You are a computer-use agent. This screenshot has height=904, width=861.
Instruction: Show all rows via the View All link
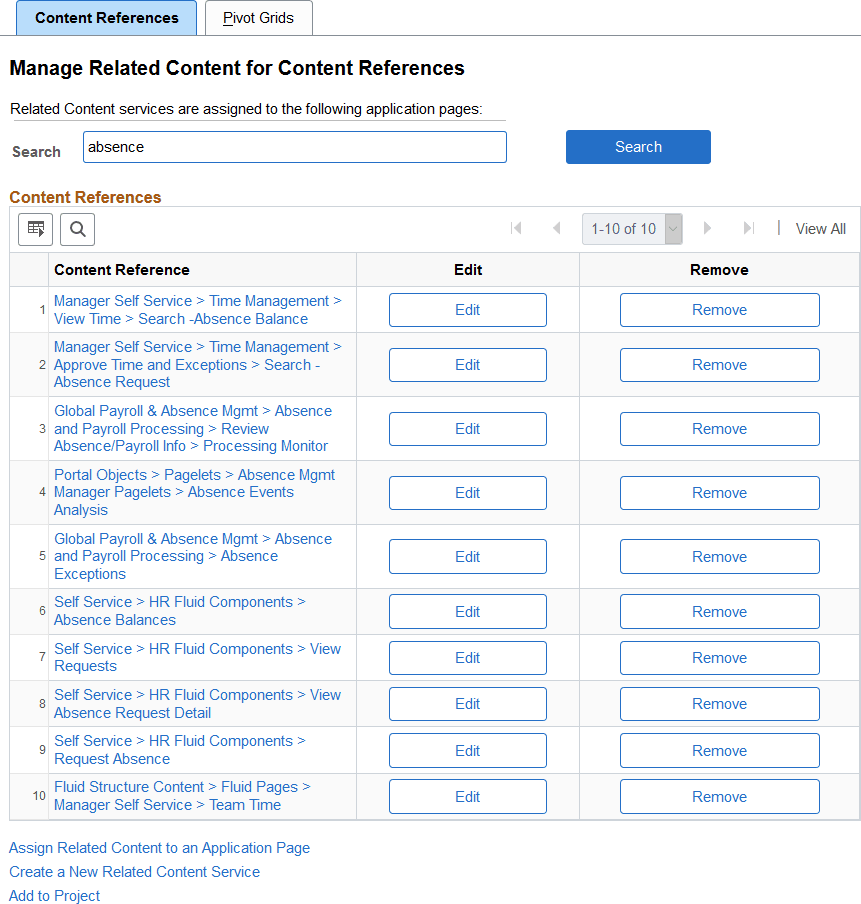[820, 228]
